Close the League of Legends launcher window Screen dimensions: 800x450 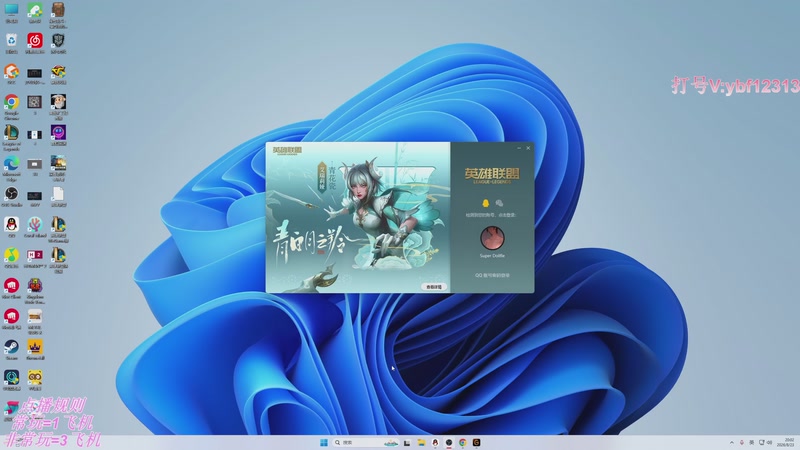528,148
